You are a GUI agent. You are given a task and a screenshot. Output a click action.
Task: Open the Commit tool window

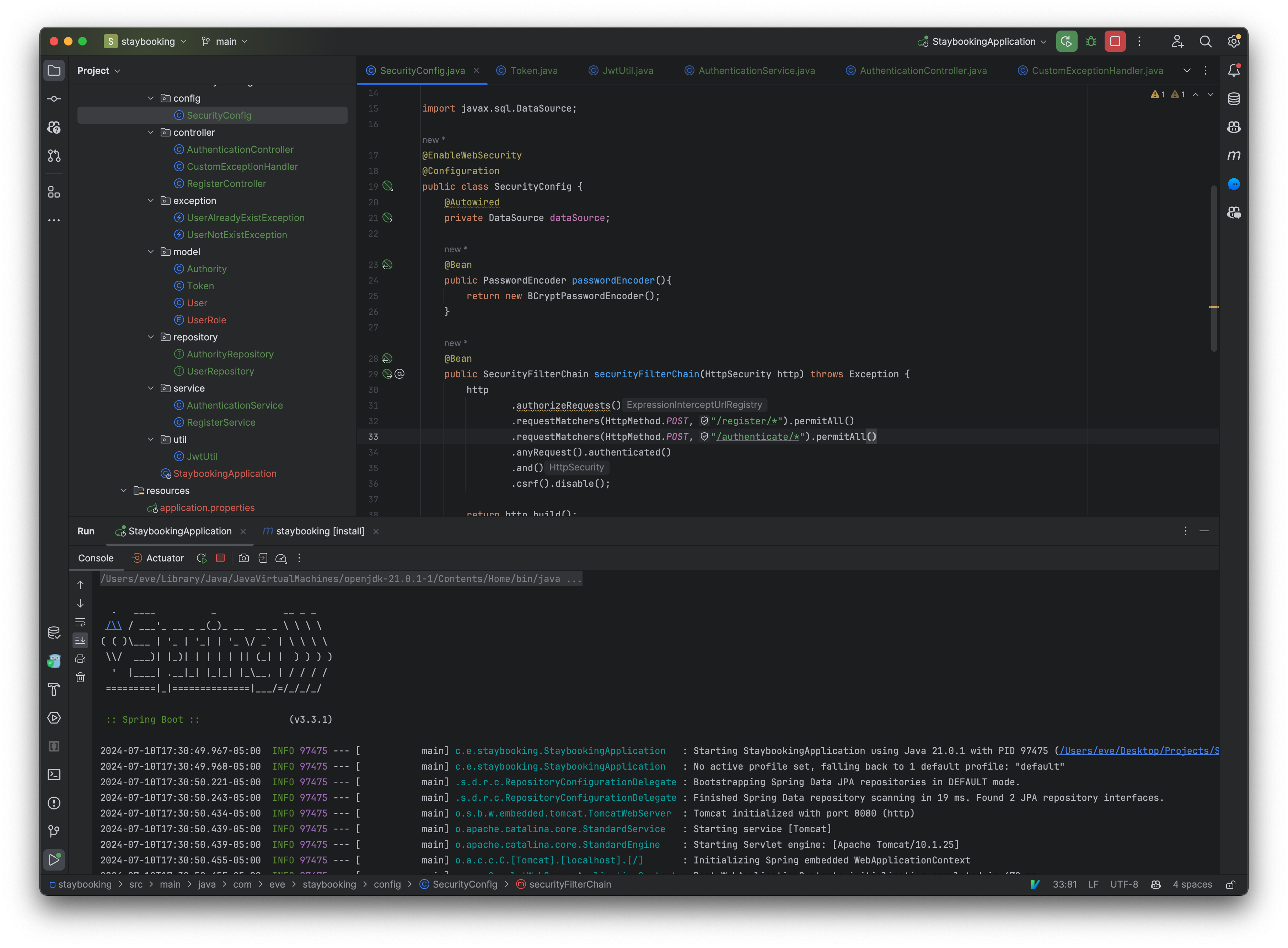click(54, 99)
